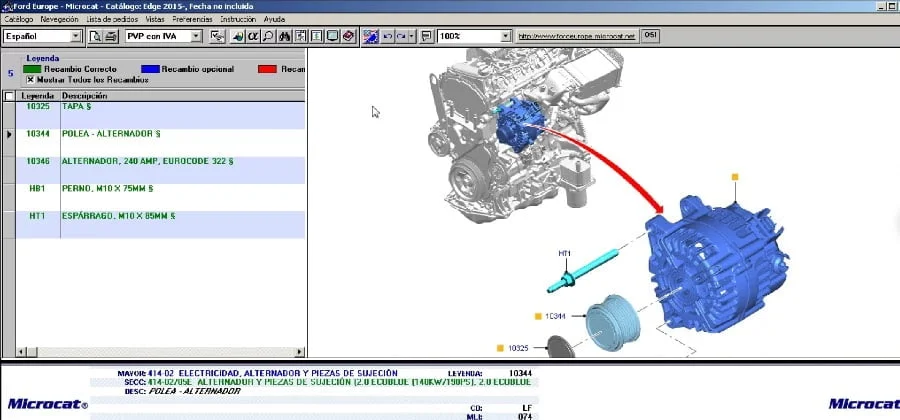Open the Preferencias menu
The width and height of the screenshot is (900, 420).
coord(192,19)
